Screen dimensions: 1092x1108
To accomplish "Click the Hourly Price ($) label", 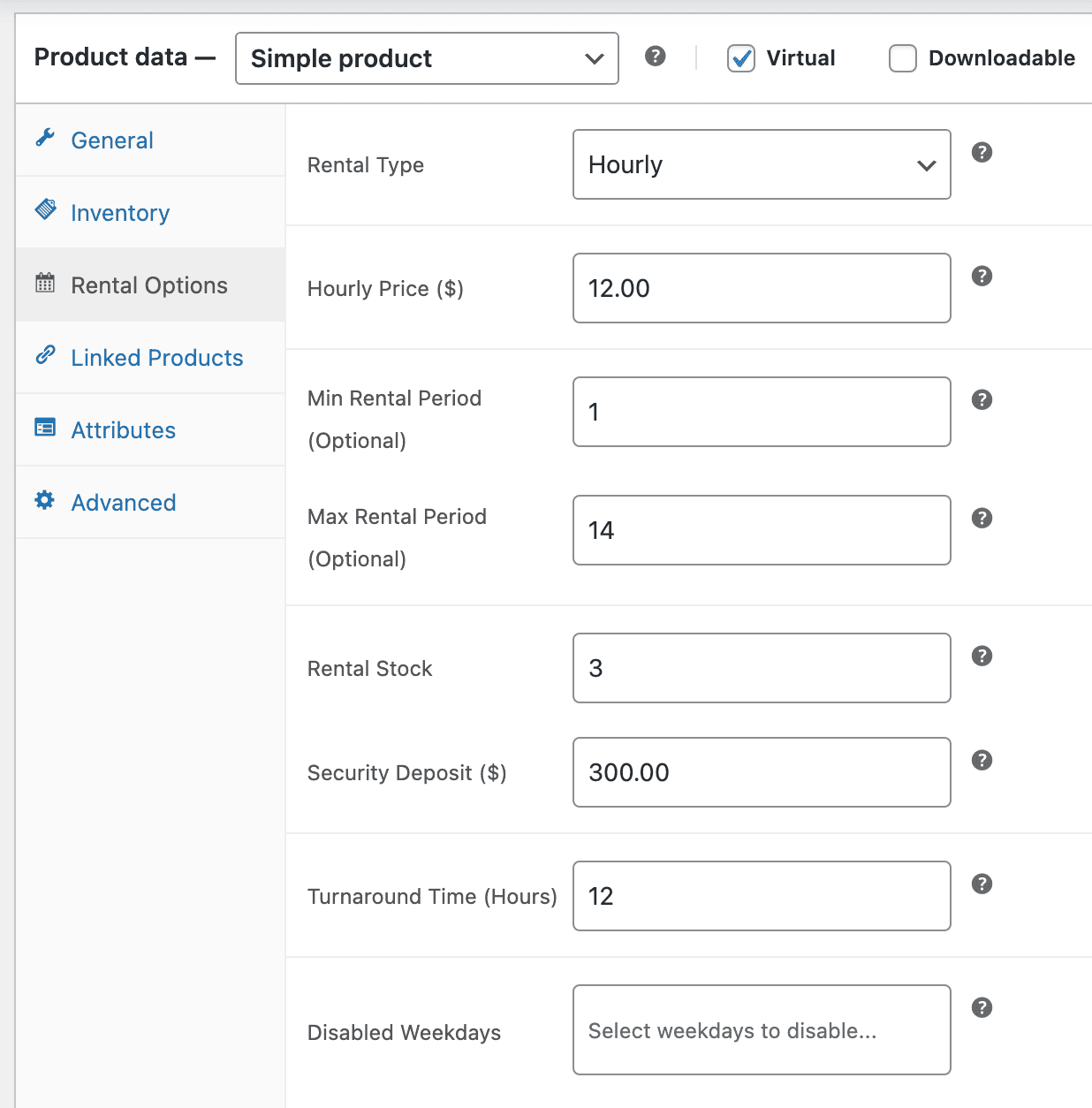I will 385,289.
